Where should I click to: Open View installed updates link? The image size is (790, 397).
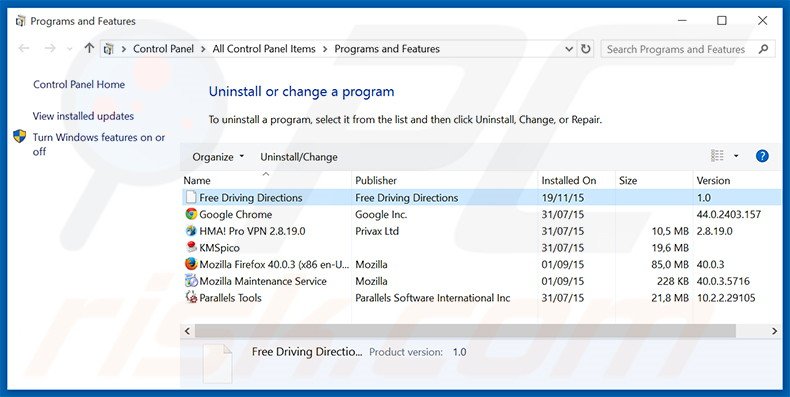point(83,116)
